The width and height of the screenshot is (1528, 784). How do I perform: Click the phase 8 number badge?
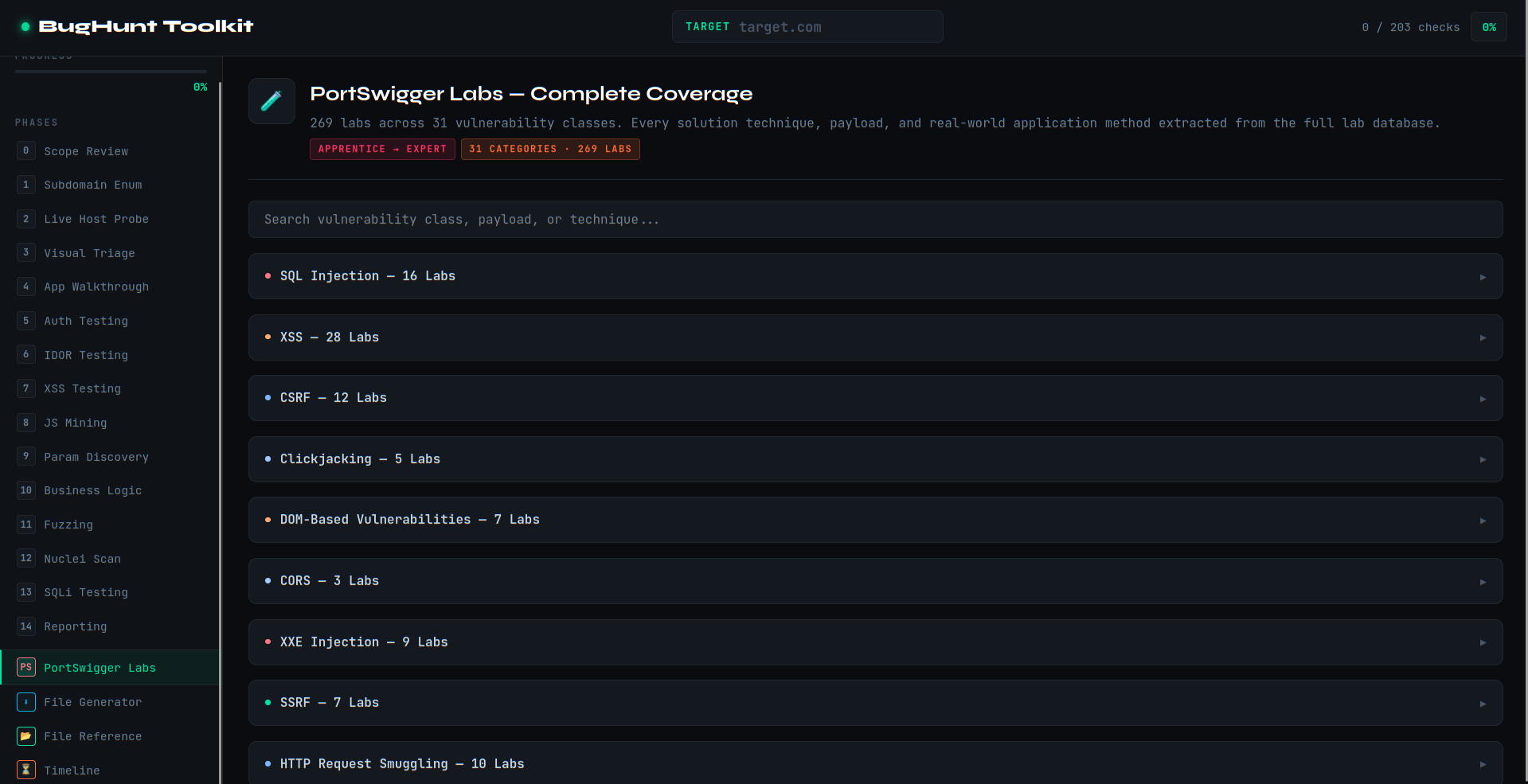pos(26,423)
